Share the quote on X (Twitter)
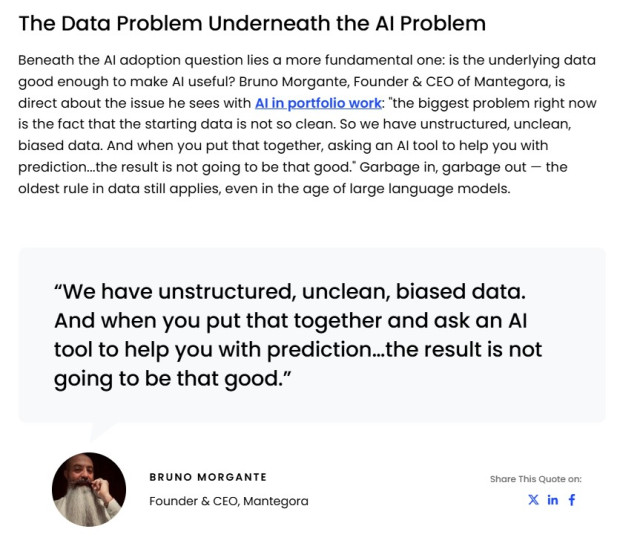The height and width of the screenshot is (552, 640). [533, 500]
